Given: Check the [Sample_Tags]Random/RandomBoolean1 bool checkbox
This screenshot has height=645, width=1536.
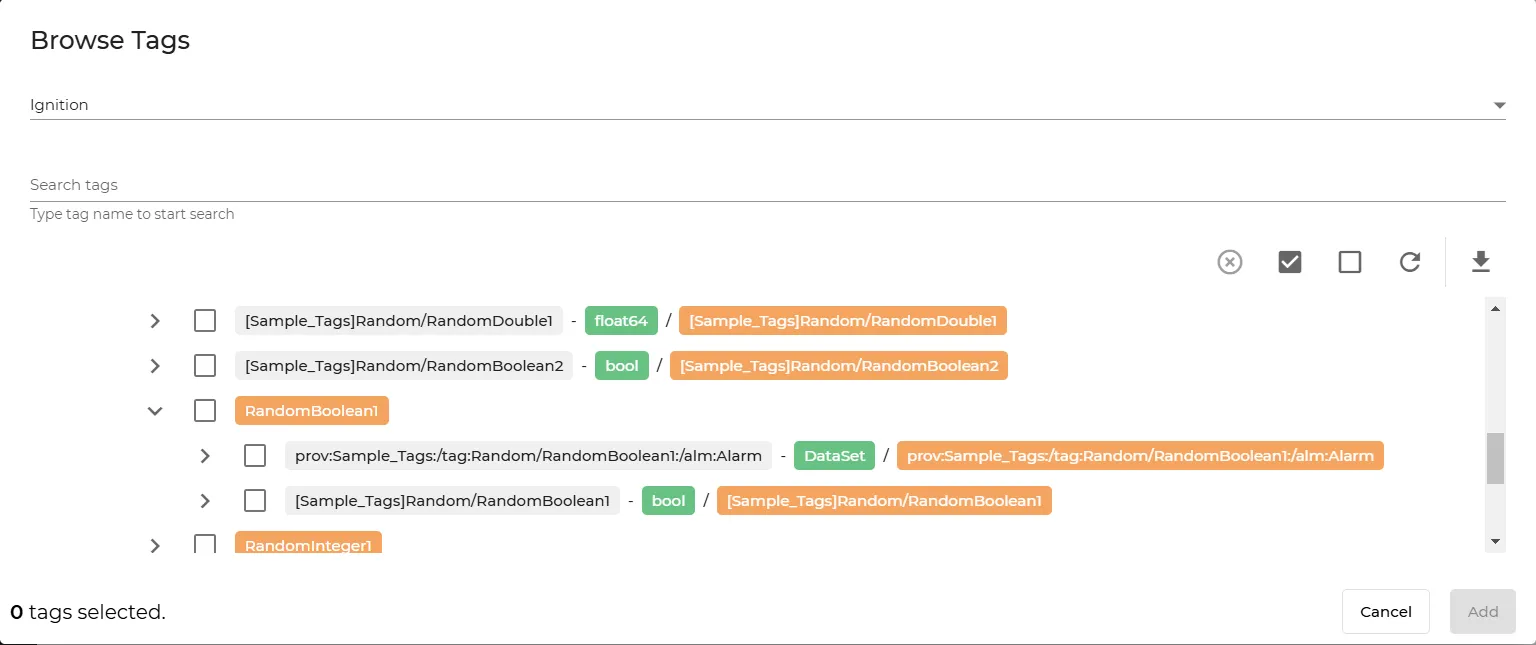Looking at the screenshot, I should click(255, 501).
